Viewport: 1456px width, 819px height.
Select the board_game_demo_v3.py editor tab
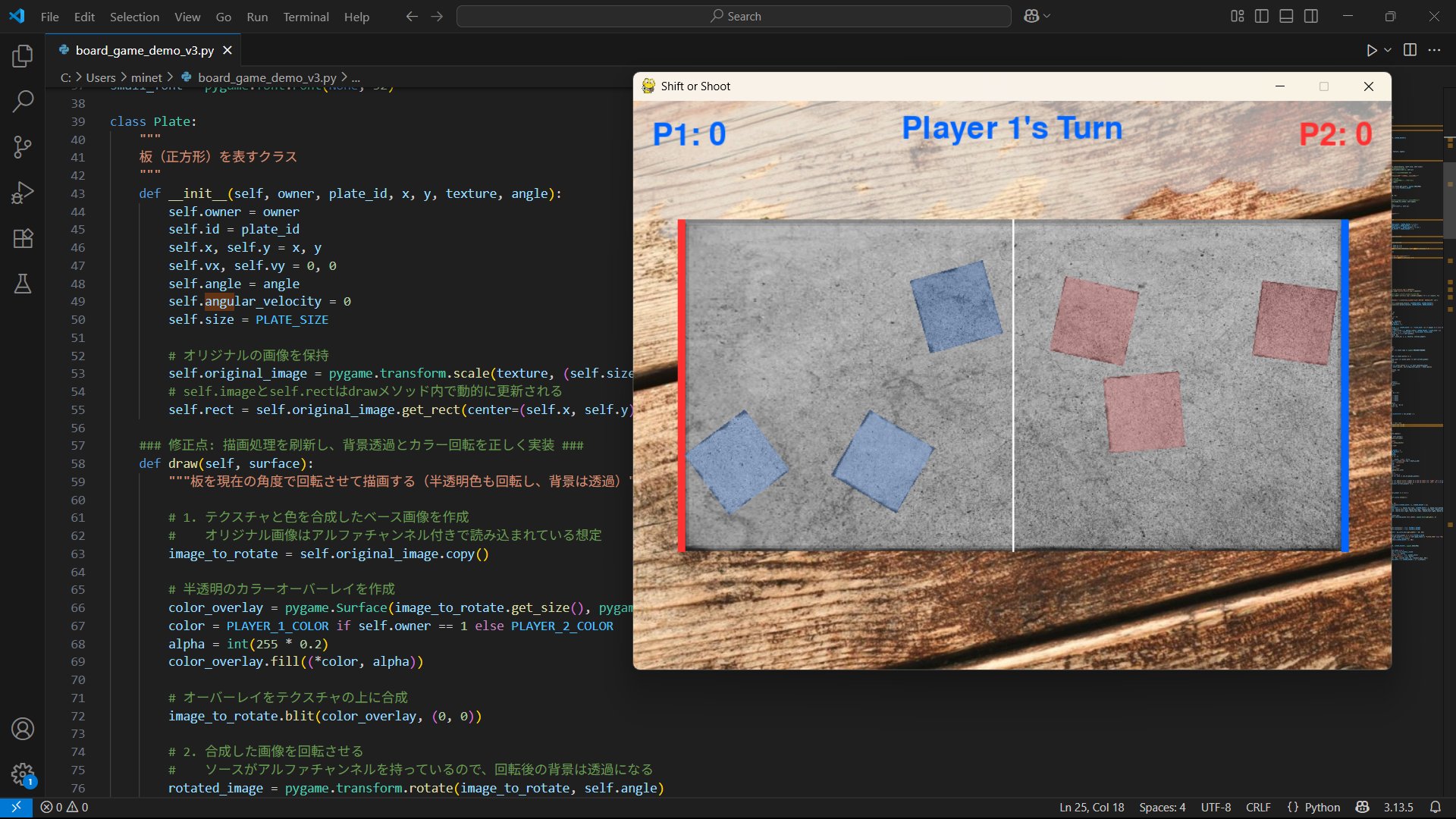[144, 50]
